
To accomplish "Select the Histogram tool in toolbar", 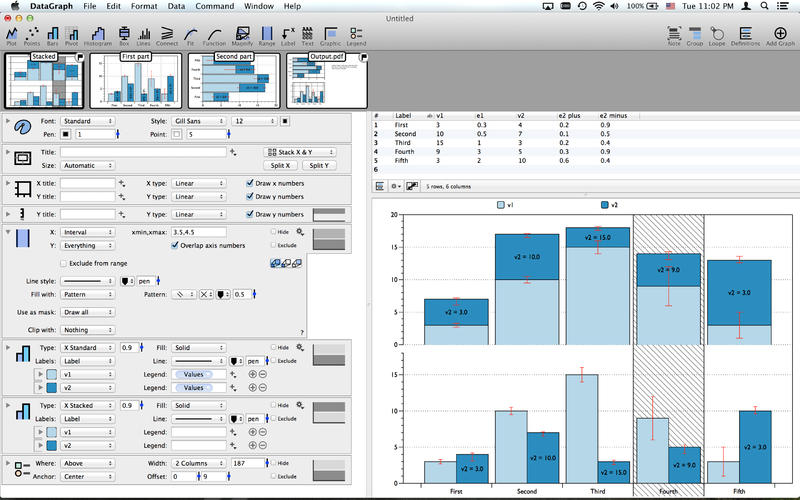I will (98, 36).
